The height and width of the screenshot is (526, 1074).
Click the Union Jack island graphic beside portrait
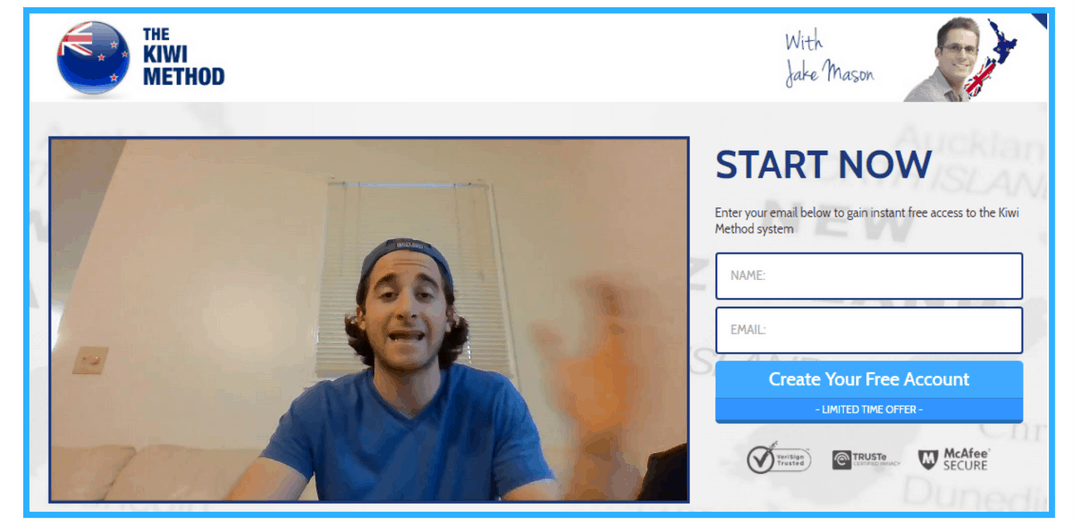(979, 77)
